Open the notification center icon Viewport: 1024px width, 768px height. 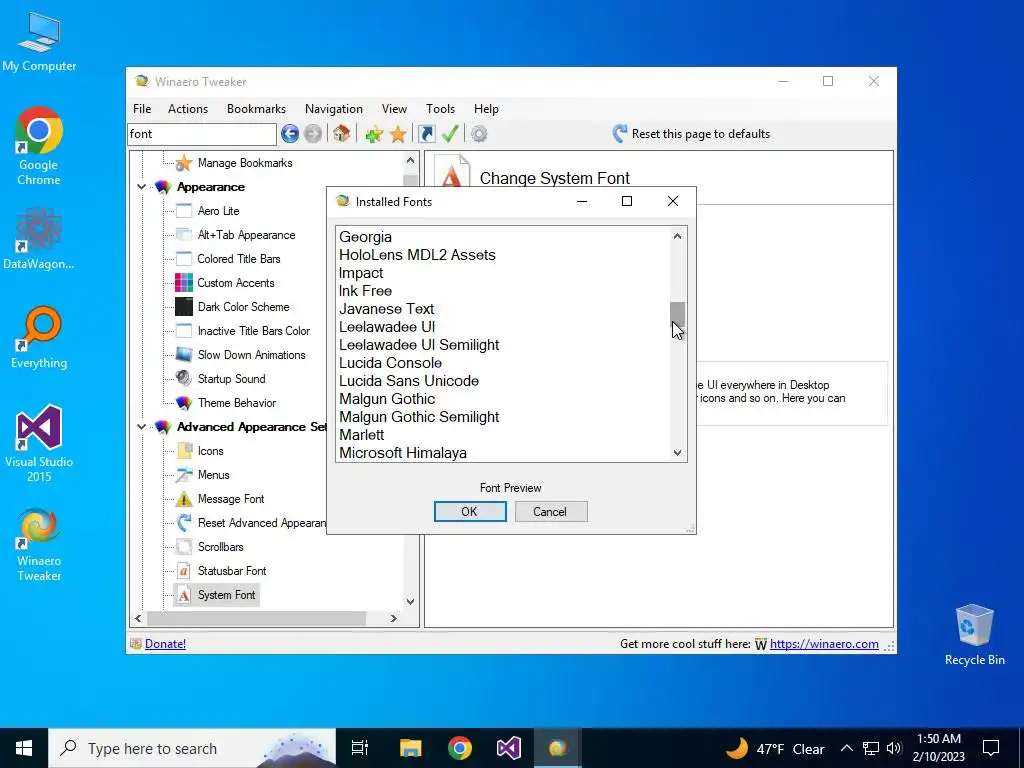(991, 748)
